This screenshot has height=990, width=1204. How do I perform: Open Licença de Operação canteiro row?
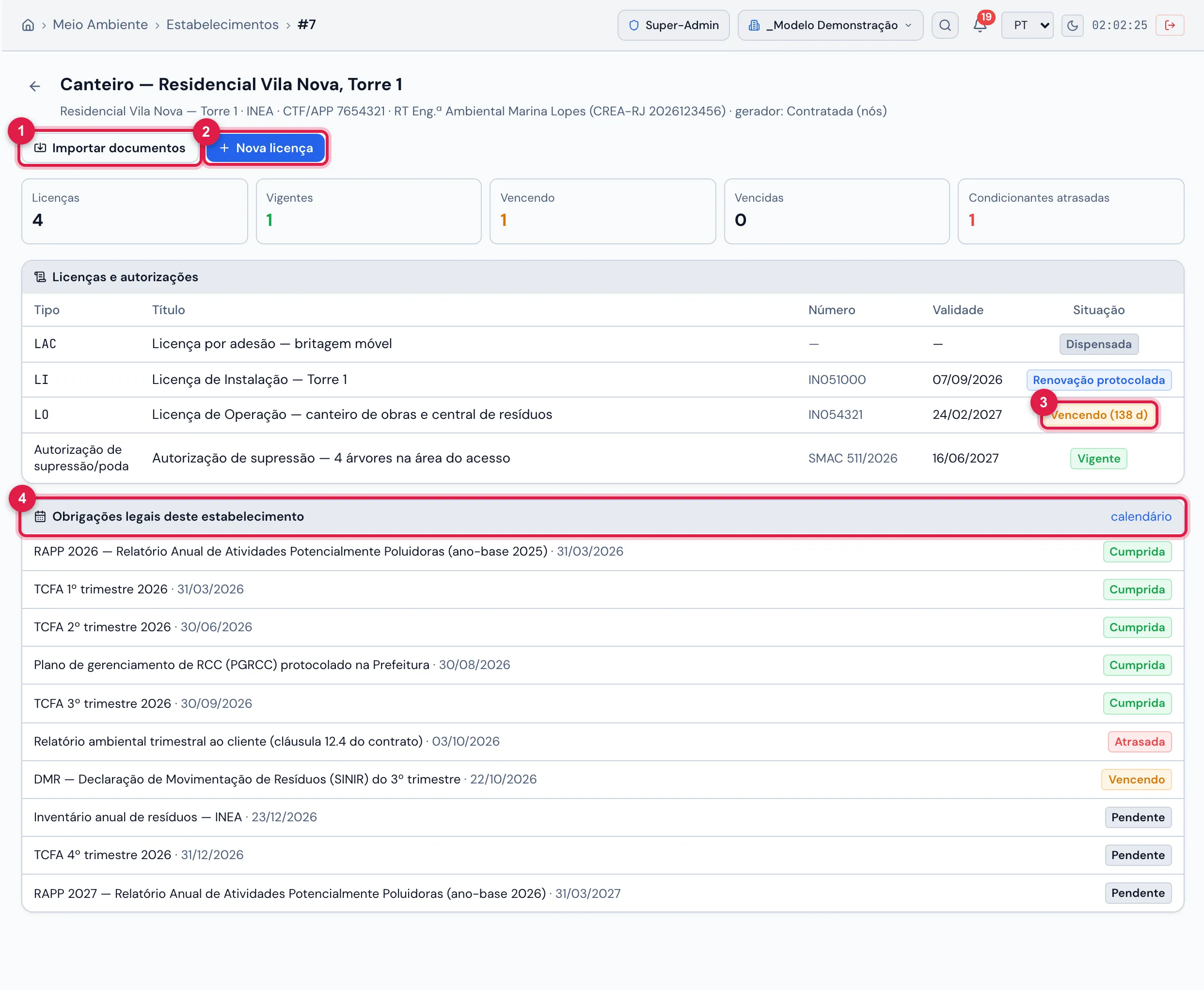click(x=602, y=415)
